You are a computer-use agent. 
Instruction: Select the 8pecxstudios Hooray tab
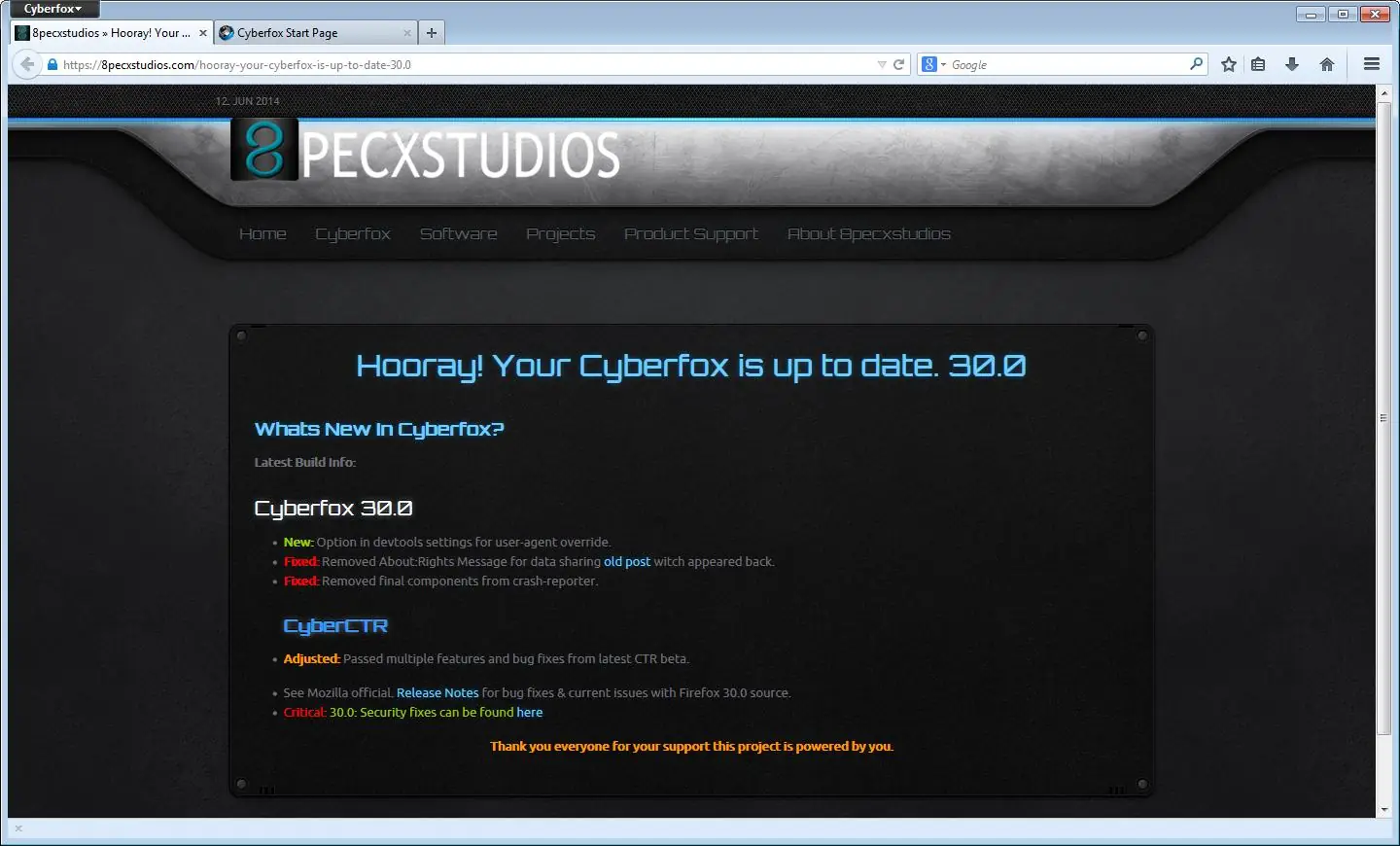[112, 33]
